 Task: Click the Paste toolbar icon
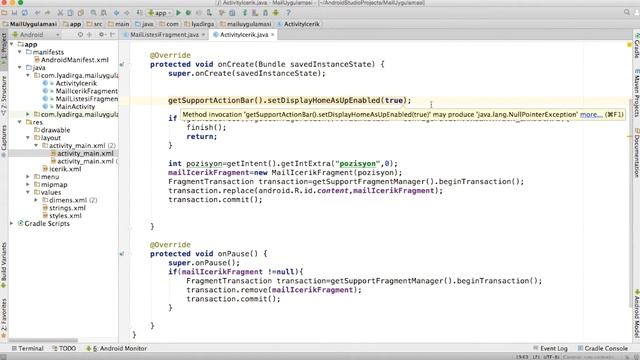point(80,13)
